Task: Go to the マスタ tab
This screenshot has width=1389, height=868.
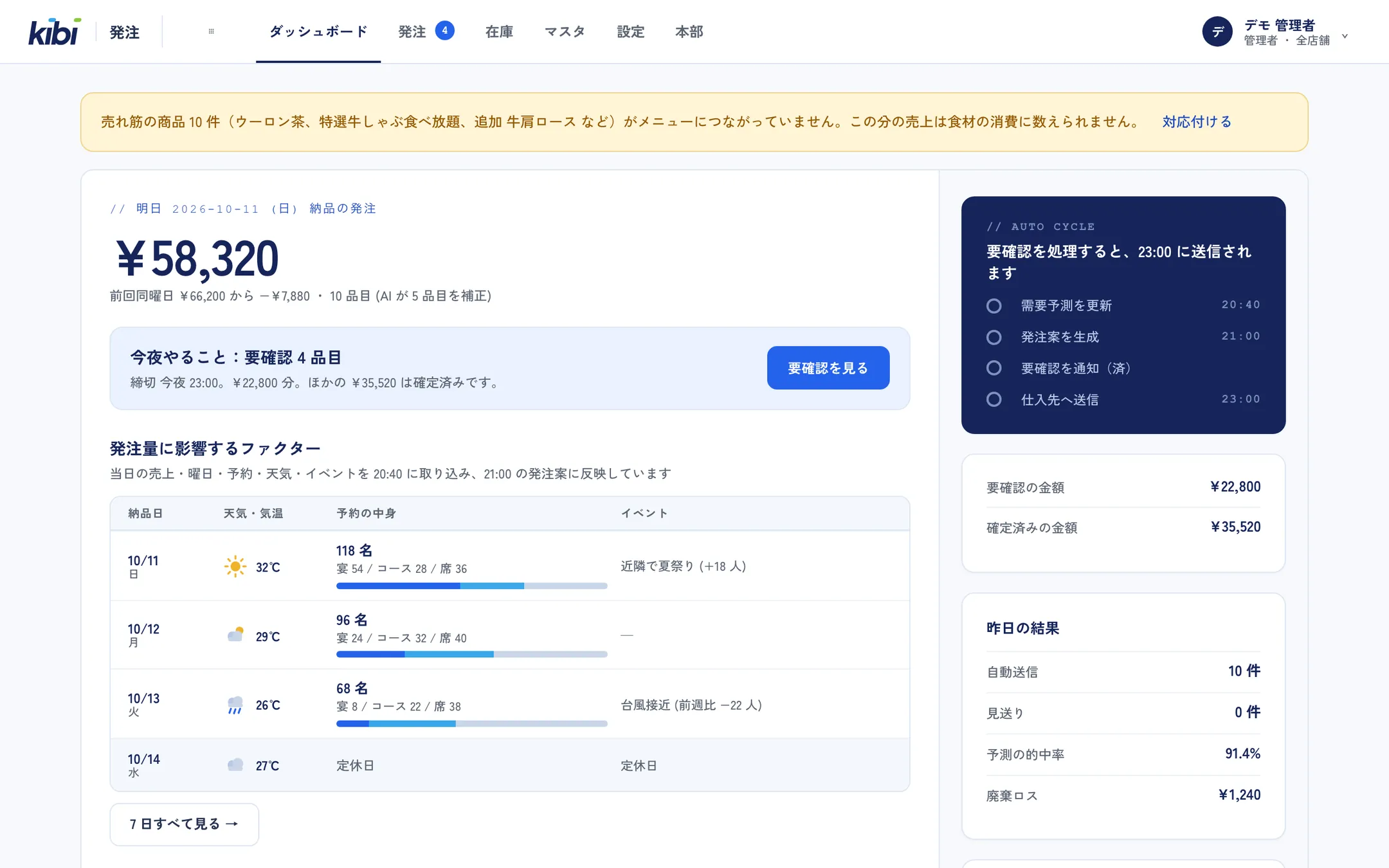Action: point(565,32)
